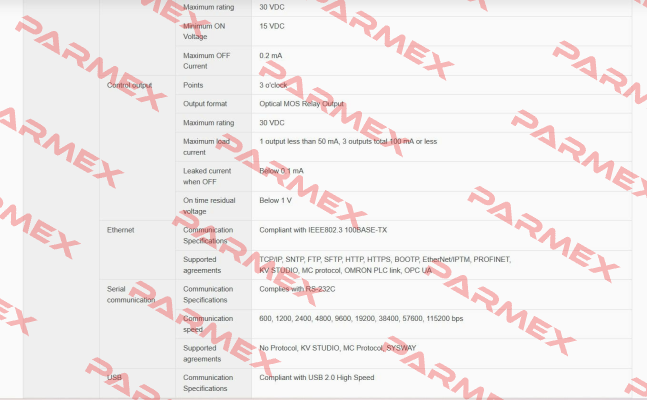This screenshot has width=647, height=400.
Task: Click 'Compliant with USB 2.0 High Speed' value
Action: [316, 377]
